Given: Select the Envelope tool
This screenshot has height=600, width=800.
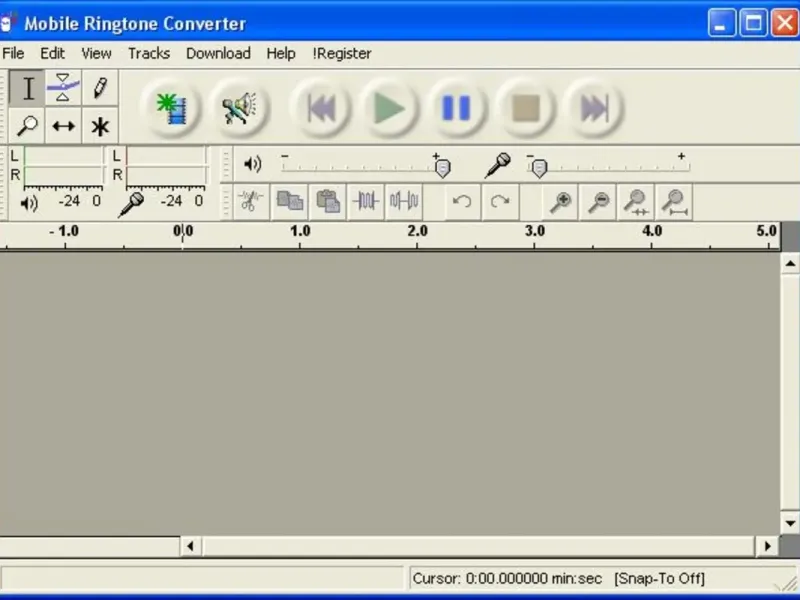Looking at the screenshot, I should [x=63, y=88].
